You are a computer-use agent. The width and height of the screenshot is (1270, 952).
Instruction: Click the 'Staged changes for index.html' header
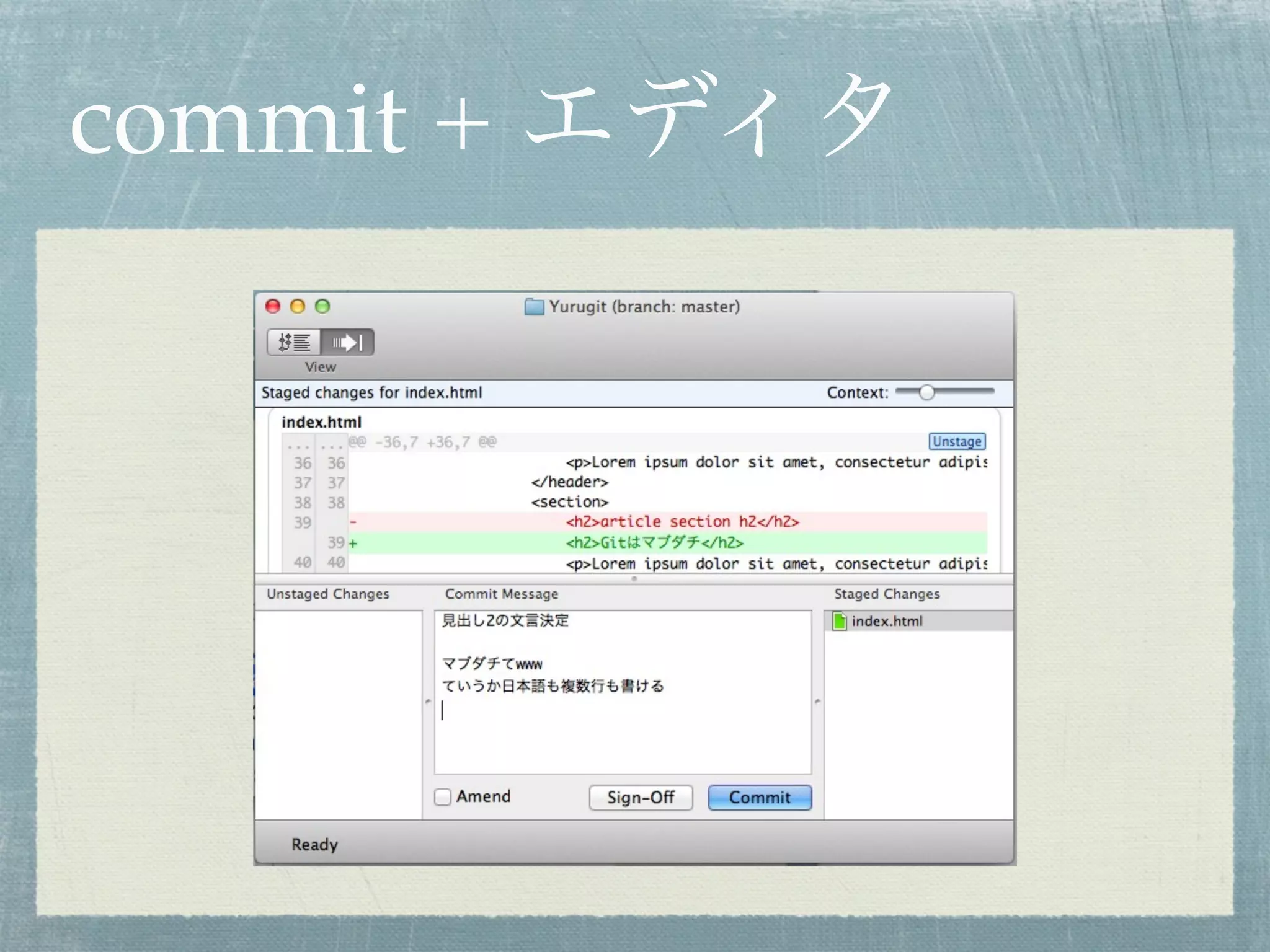click(371, 392)
